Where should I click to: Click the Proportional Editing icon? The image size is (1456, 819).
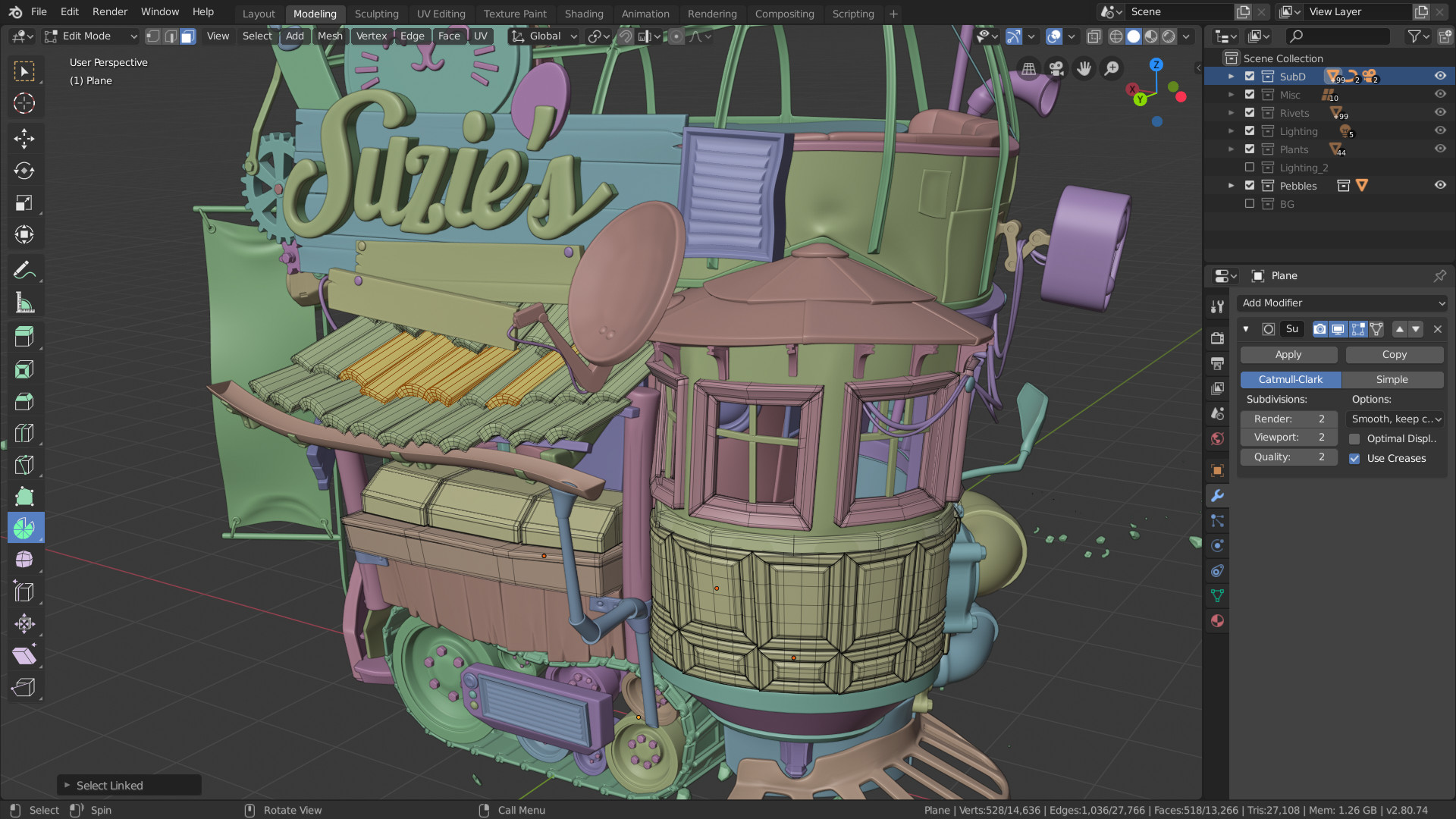tap(676, 36)
